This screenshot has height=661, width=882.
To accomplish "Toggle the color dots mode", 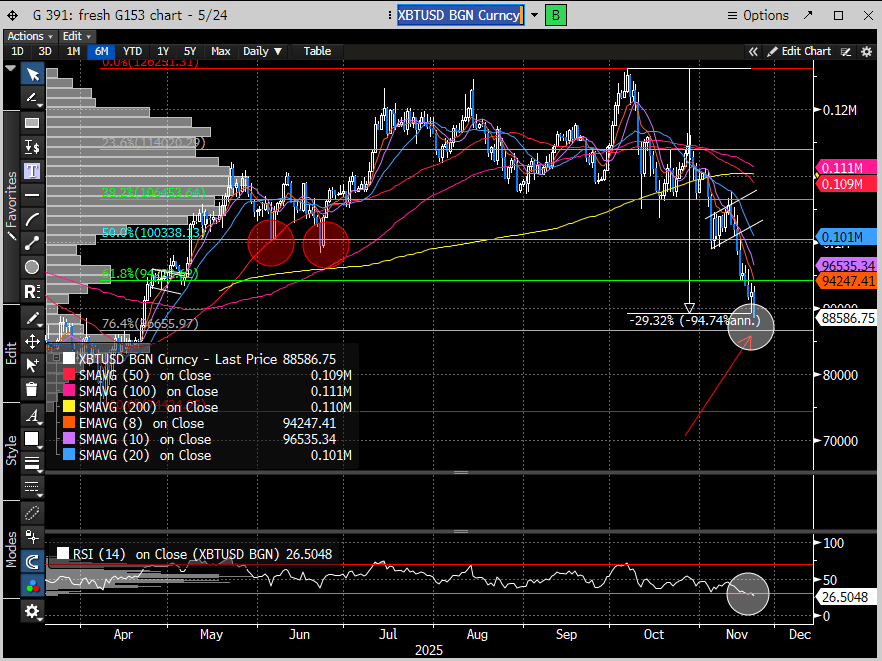I will (32, 586).
